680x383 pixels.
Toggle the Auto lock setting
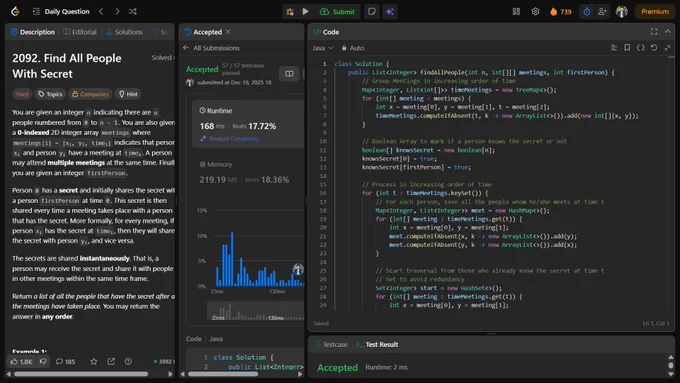(x=353, y=48)
